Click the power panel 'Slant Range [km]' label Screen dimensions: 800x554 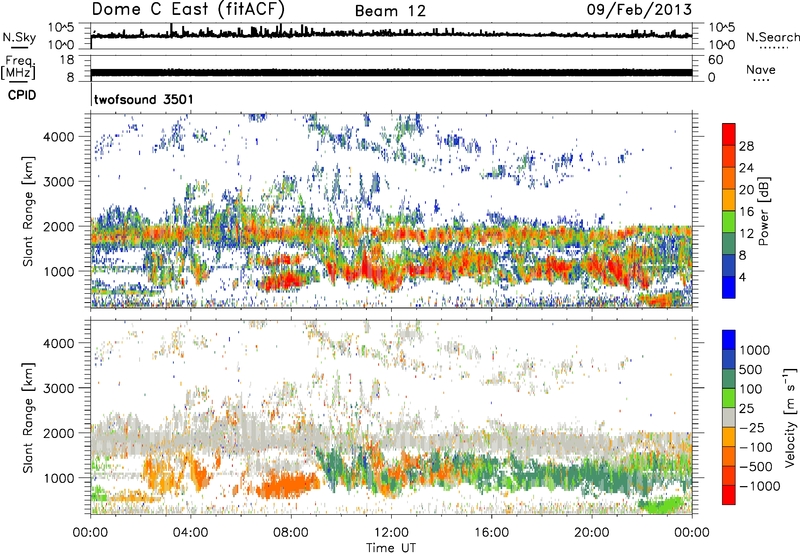point(28,211)
